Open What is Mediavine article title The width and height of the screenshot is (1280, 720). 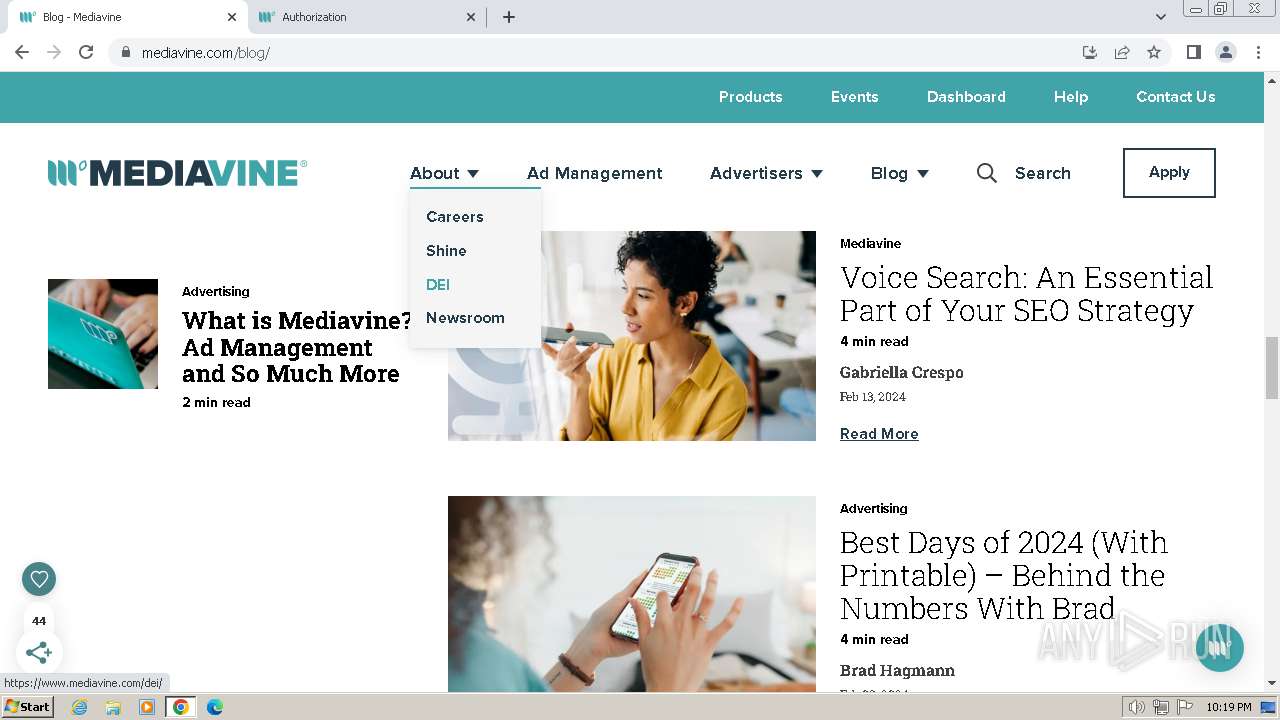[297, 347]
